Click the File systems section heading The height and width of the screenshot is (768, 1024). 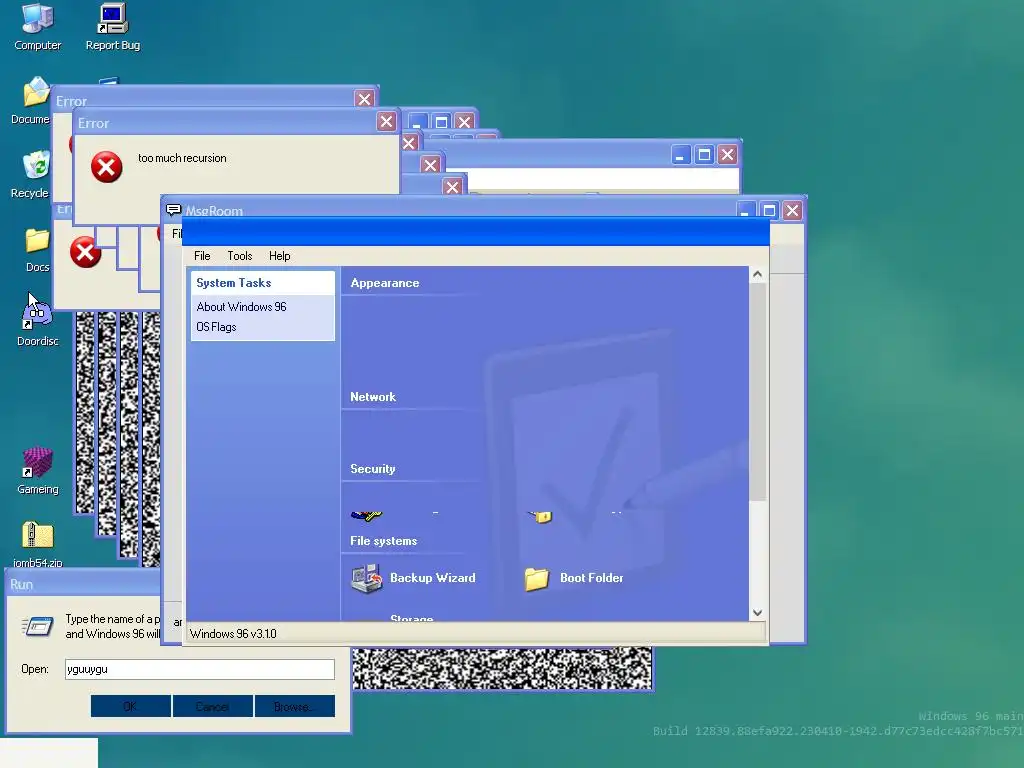pyautogui.click(x=383, y=541)
